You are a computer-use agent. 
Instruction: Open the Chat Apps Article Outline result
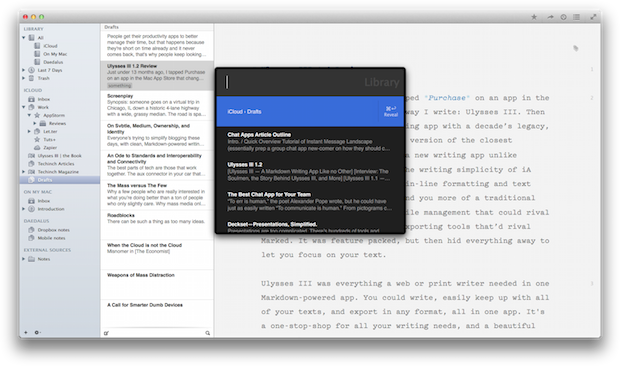tap(310, 141)
